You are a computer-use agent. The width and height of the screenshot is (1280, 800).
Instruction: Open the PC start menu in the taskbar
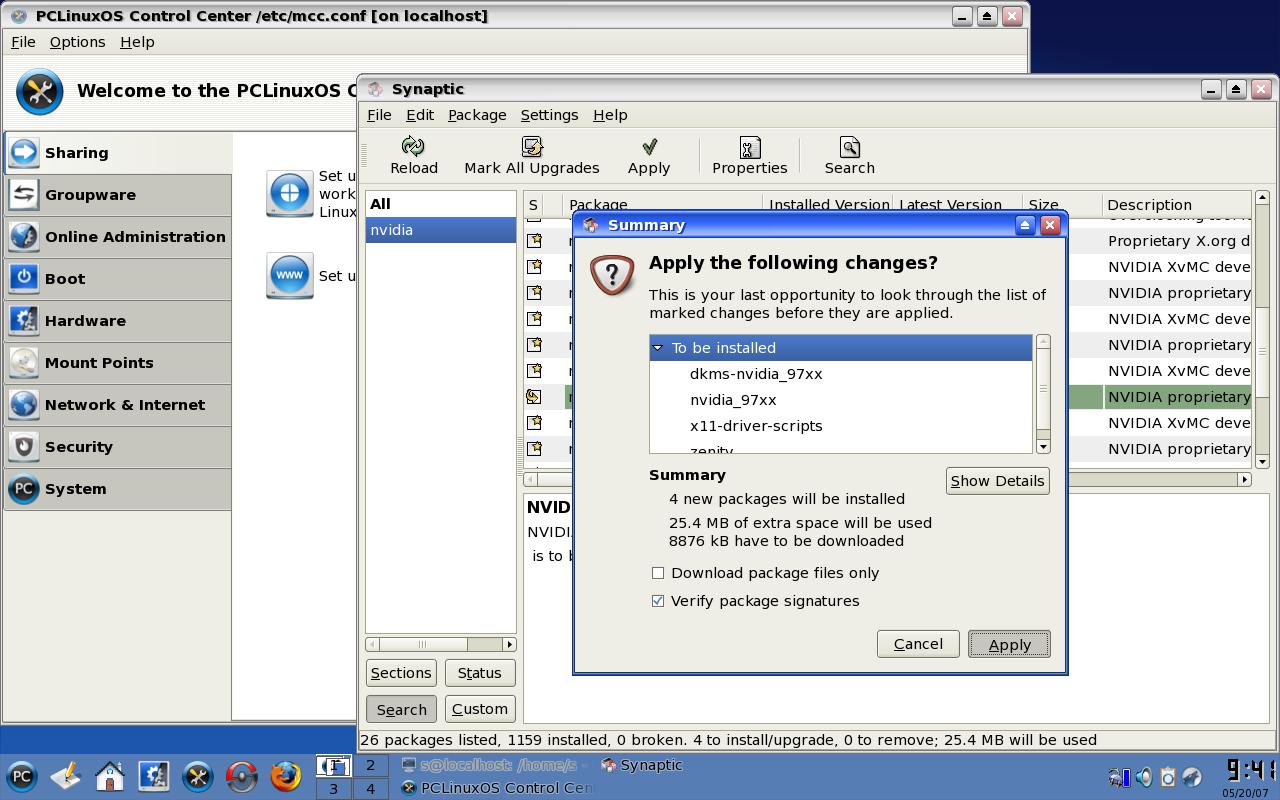pyautogui.click(x=22, y=776)
